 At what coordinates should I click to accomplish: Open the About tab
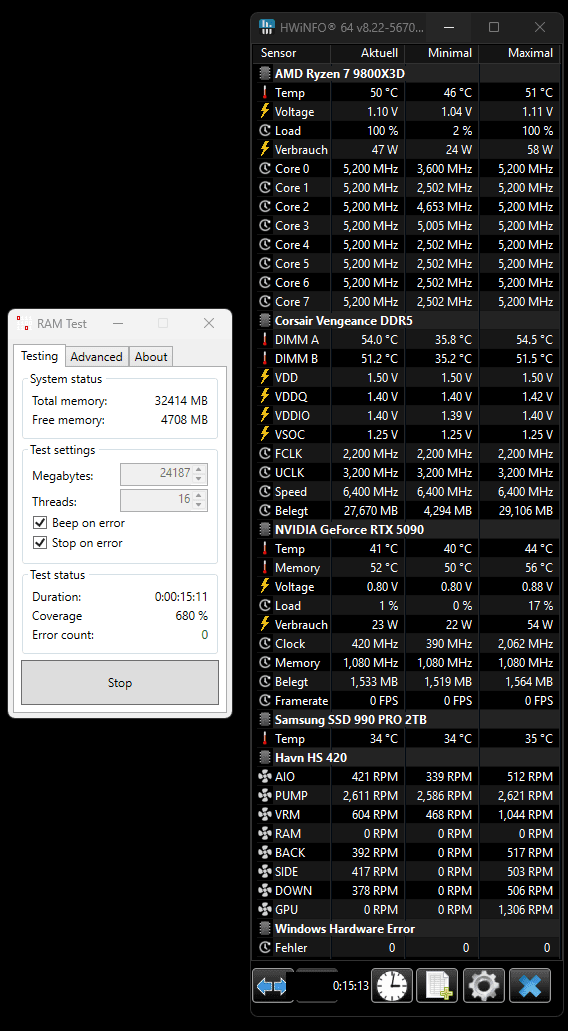151,356
